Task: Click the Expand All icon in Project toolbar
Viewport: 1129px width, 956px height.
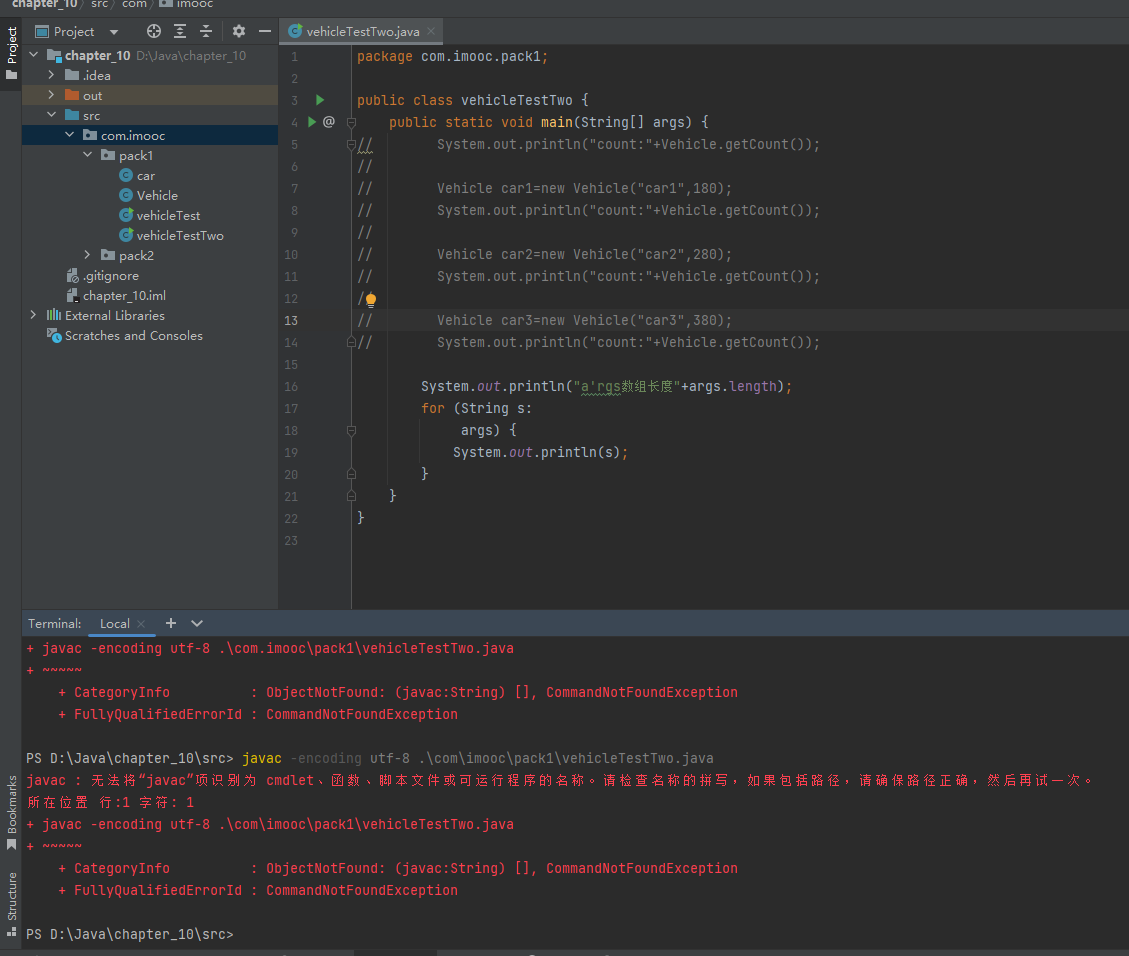Action: tap(180, 31)
